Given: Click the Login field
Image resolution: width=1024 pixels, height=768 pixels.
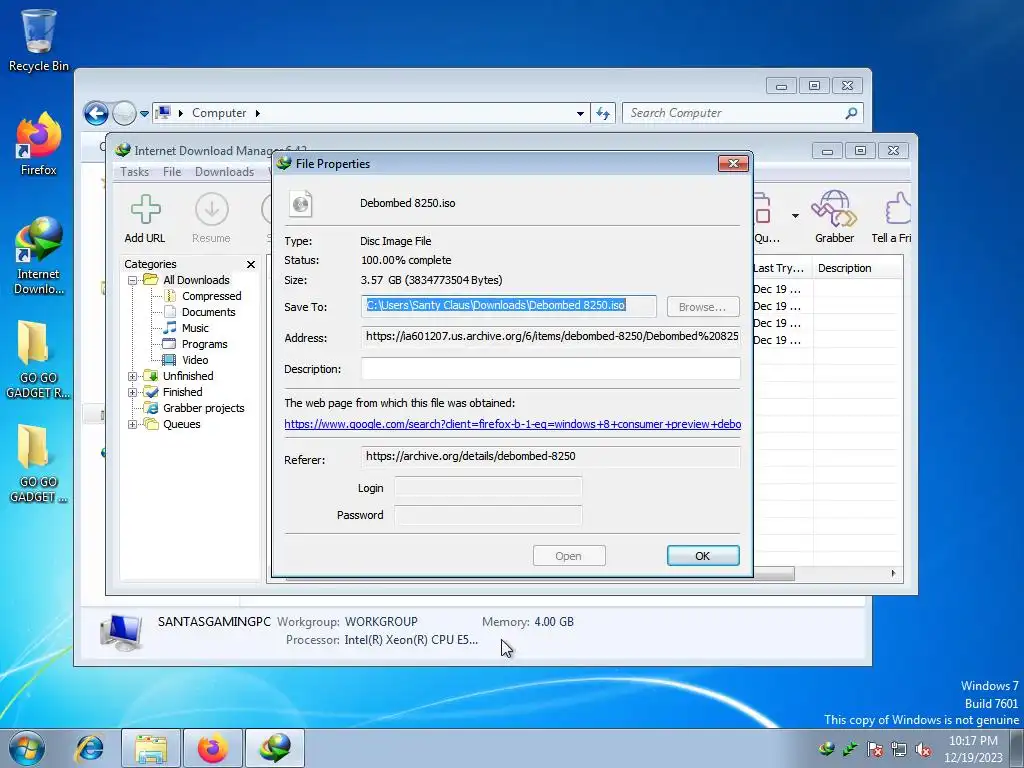Looking at the screenshot, I should (x=488, y=487).
